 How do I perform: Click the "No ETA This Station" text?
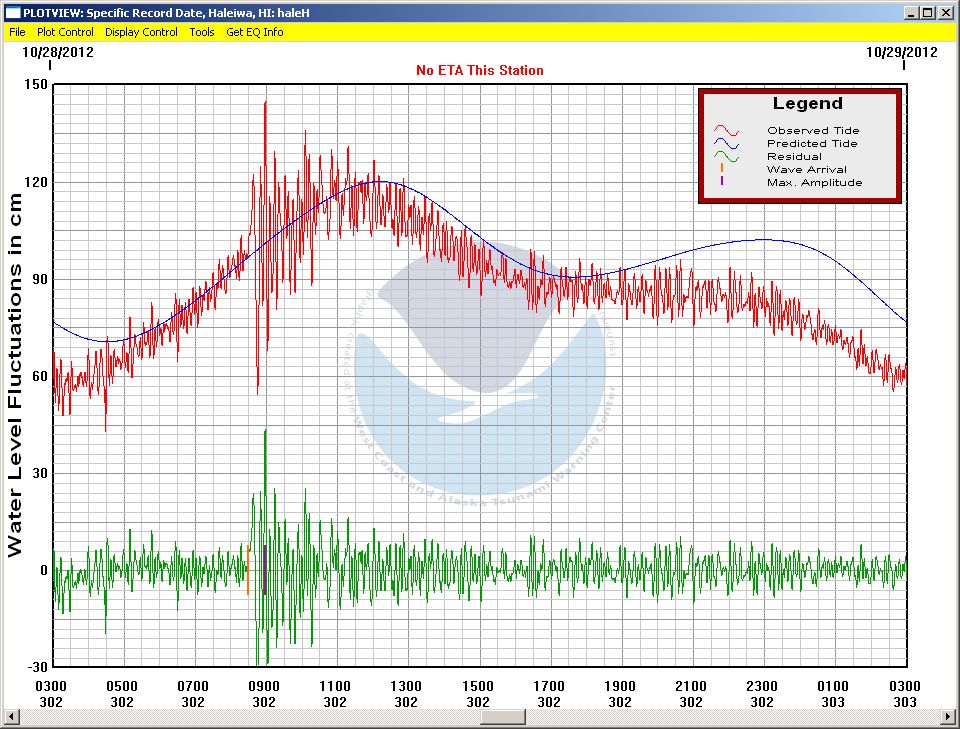[x=480, y=70]
